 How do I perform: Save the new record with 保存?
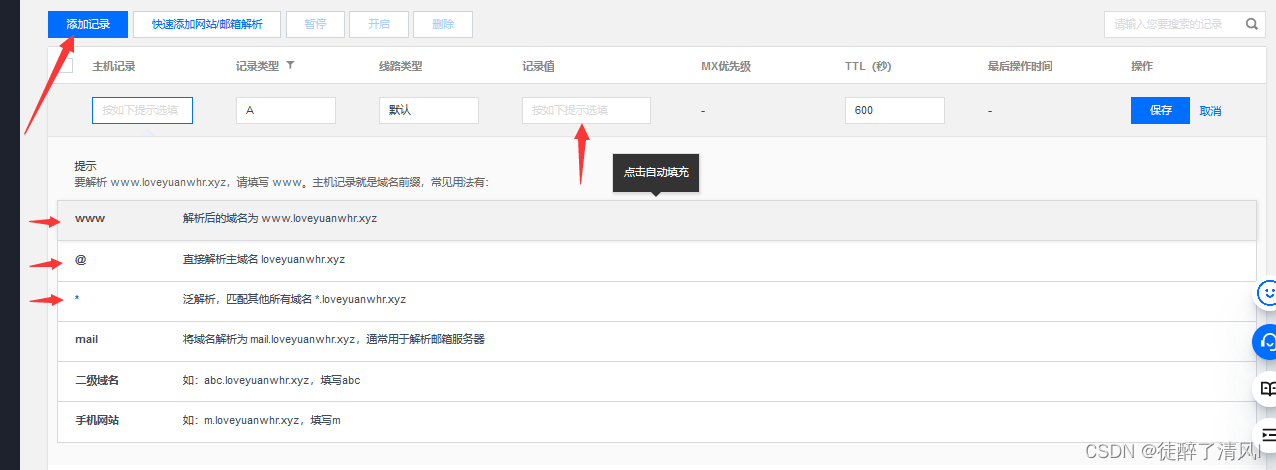(1160, 110)
